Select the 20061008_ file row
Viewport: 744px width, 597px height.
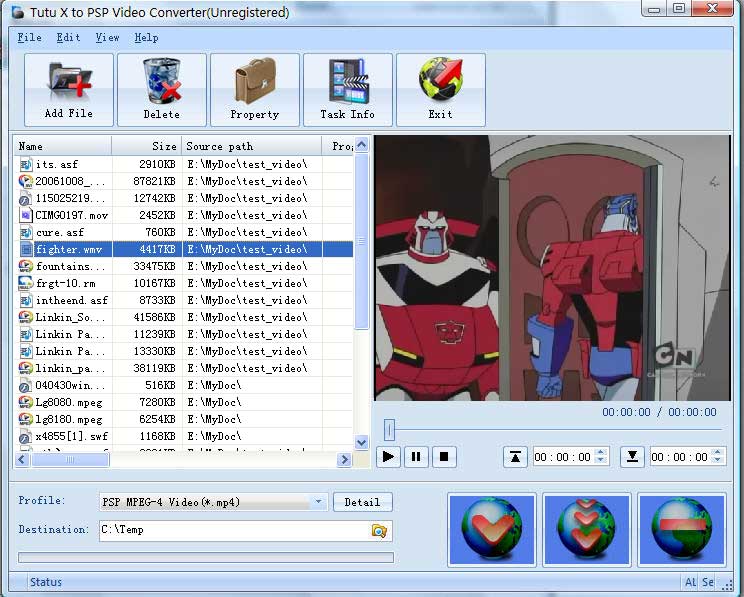[x=184, y=181]
